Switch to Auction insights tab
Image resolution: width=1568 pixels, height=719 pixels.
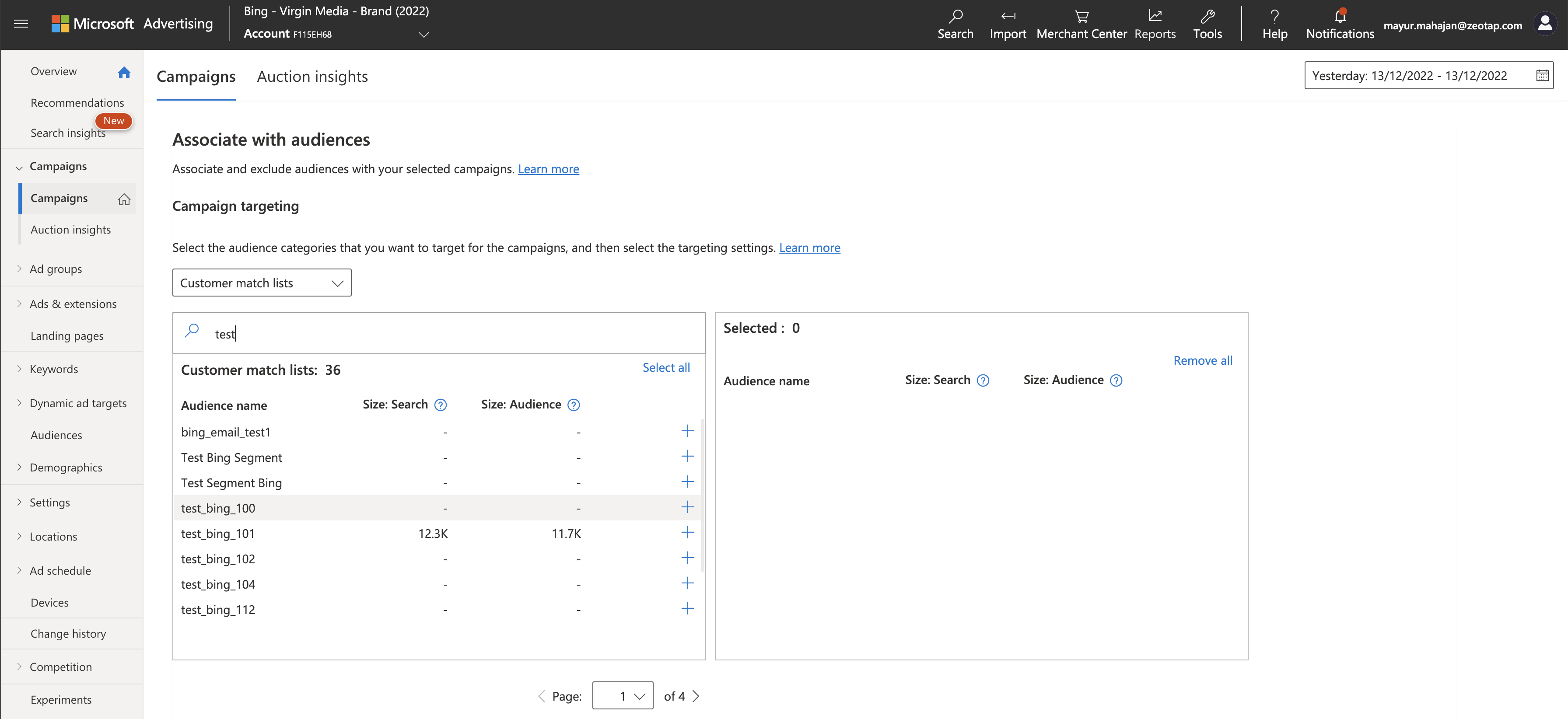pos(312,77)
